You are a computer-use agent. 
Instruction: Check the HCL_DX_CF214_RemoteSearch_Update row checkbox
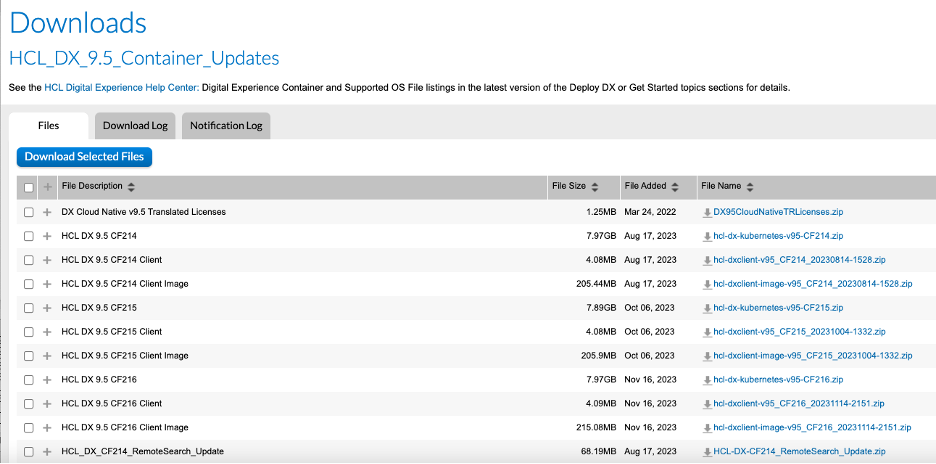[x=29, y=452]
